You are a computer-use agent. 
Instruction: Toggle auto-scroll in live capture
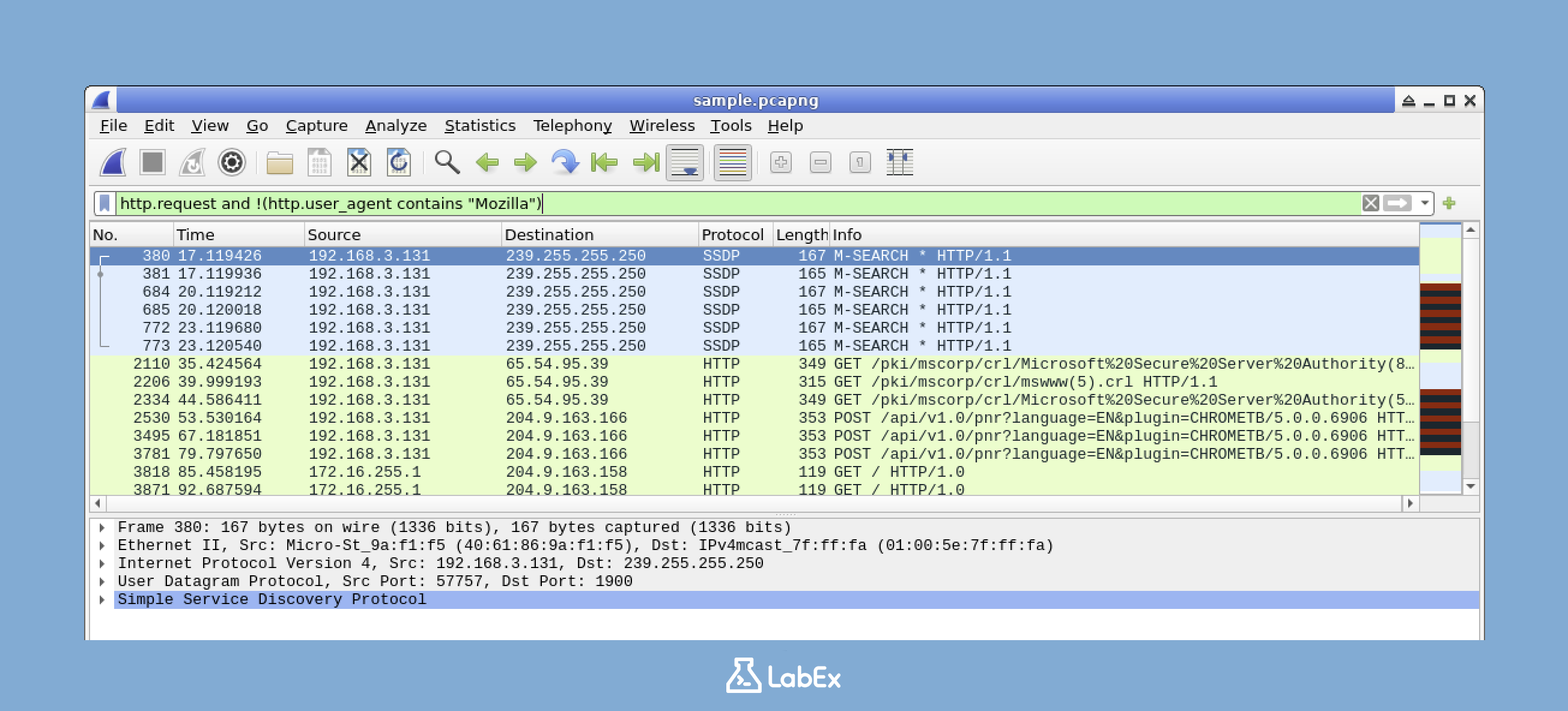click(686, 162)
